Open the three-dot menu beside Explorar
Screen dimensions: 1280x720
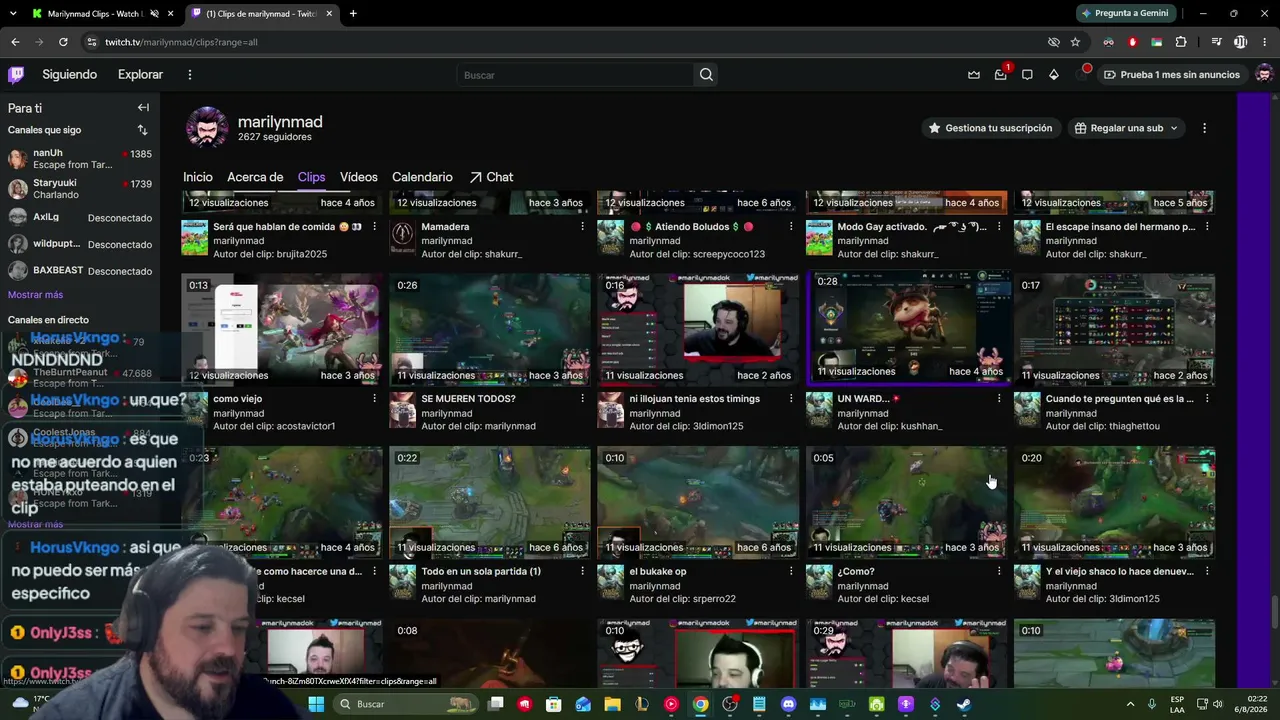pyautogui.click(x=189, y=75)
